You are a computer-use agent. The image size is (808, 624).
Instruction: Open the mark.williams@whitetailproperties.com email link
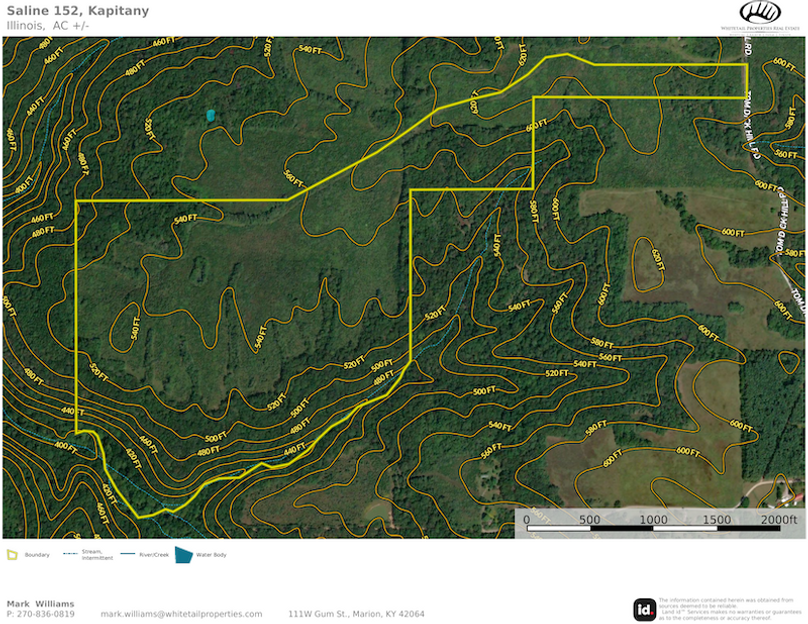point(181,614)
